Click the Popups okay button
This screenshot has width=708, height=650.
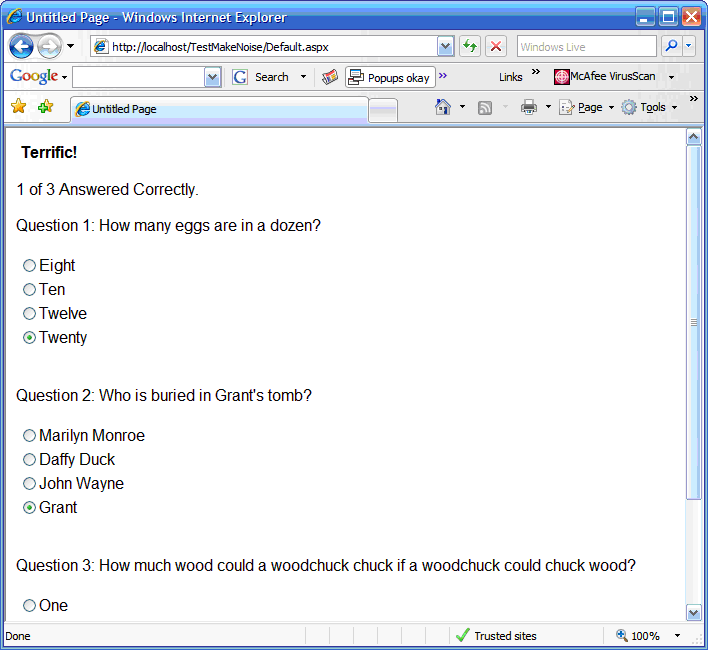point(390,77)
